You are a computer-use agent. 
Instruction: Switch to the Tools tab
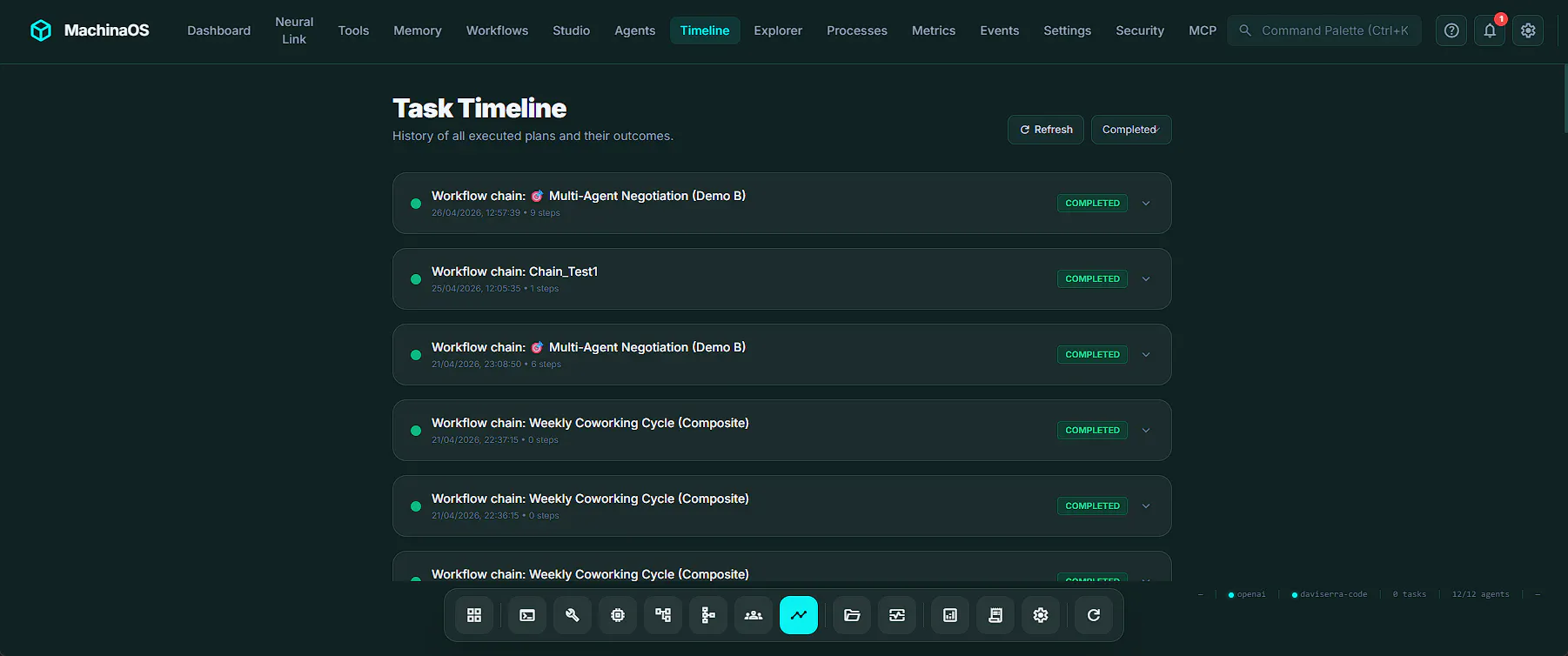click(x=353, y=30)
